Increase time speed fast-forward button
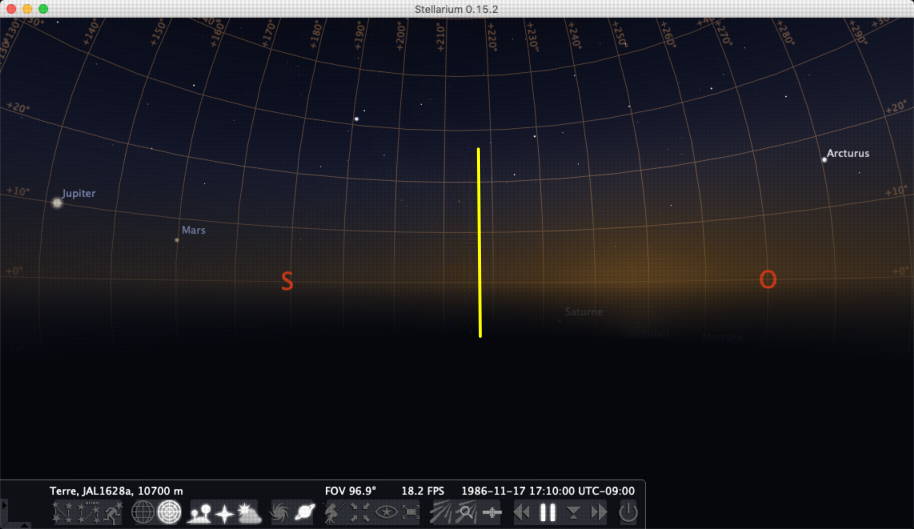Viewport: 914px width, 529px height. [x=598, y=513]
